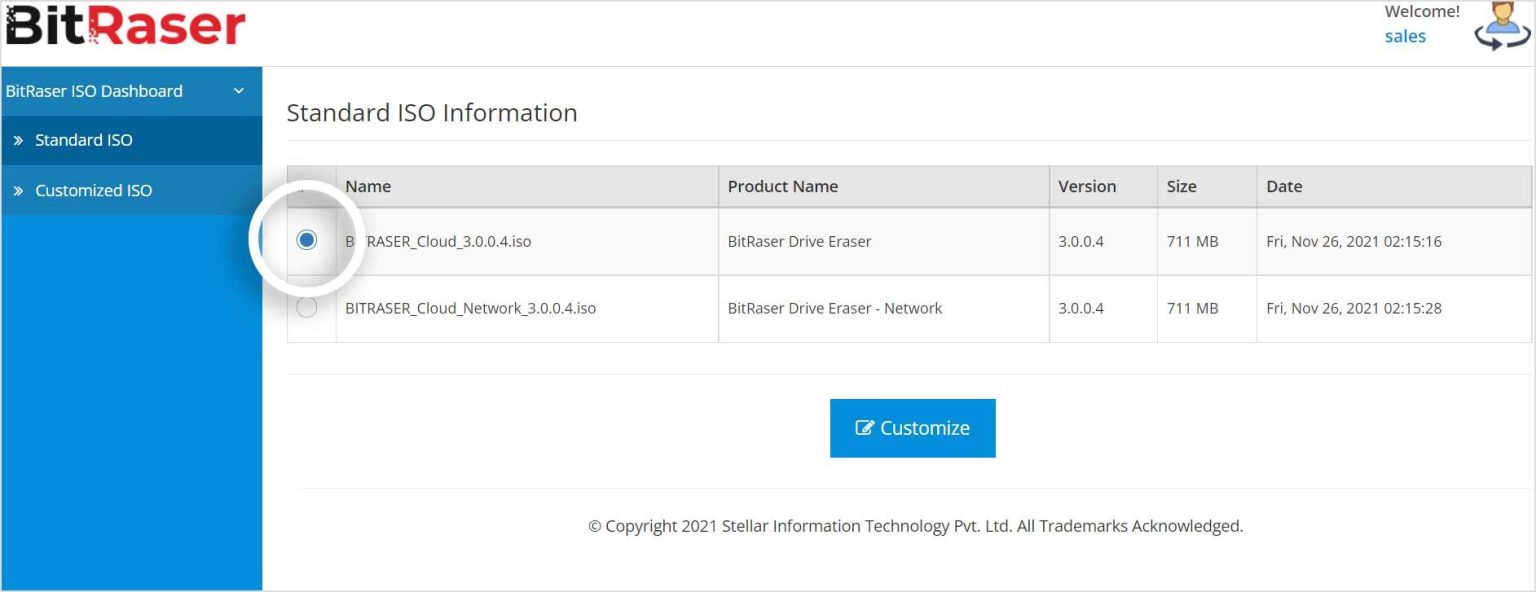
Task: Click the edit icon inside Customize button
Action: click(864, 427)
